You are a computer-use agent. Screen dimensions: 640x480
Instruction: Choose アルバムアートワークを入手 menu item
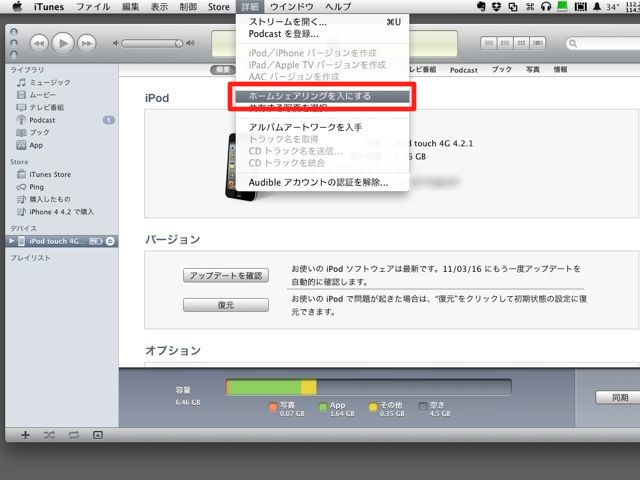(322, 127)
